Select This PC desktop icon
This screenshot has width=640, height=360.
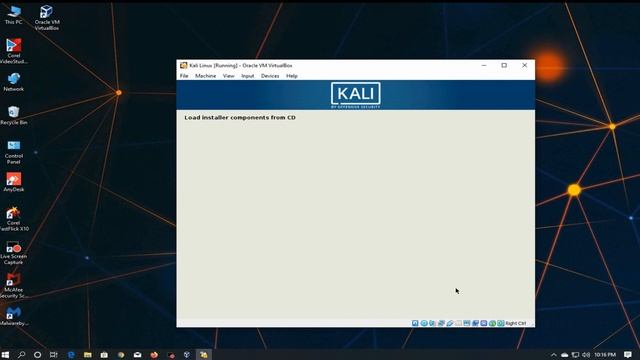tap(13, 15)
